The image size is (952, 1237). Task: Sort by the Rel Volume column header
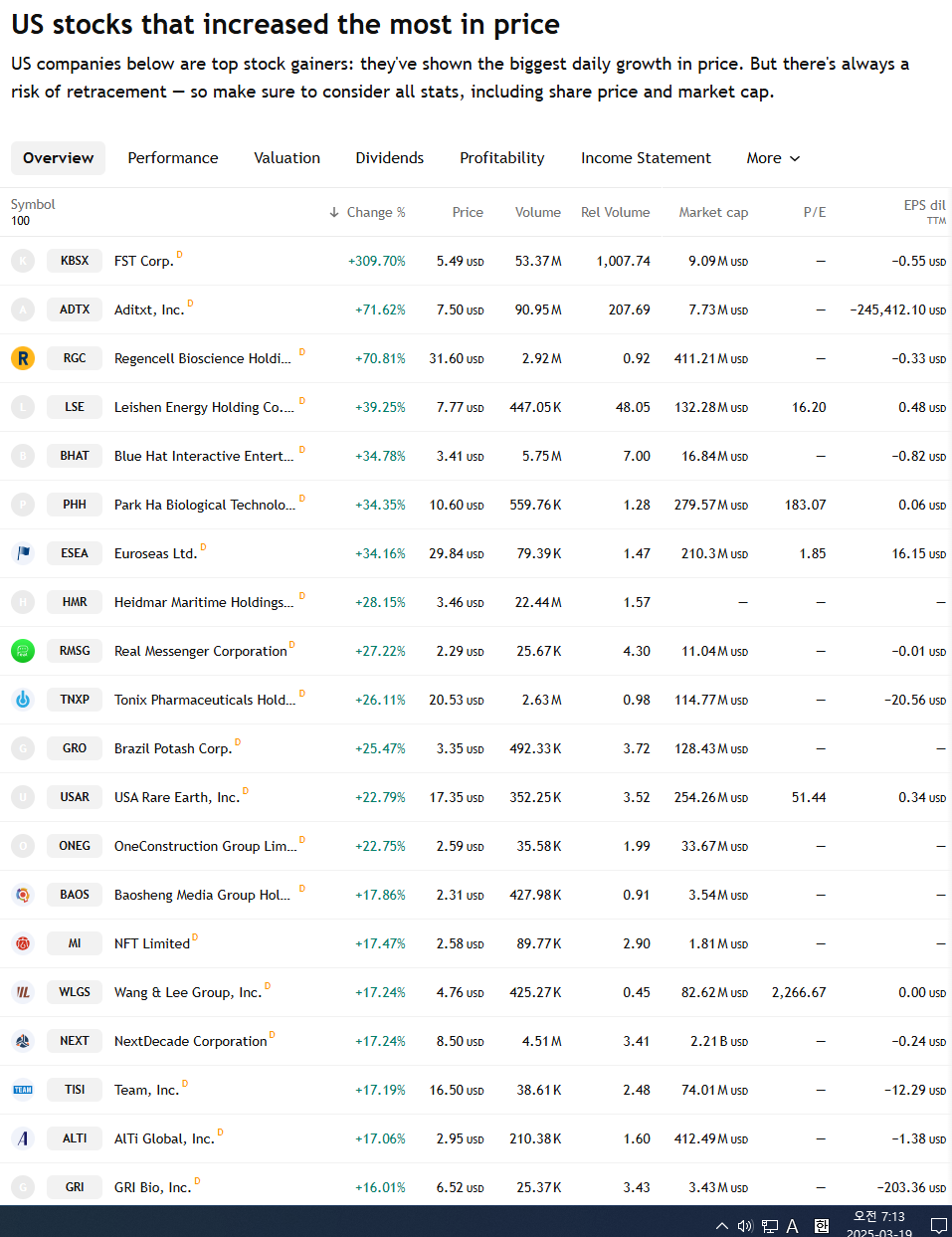[616, 212]
